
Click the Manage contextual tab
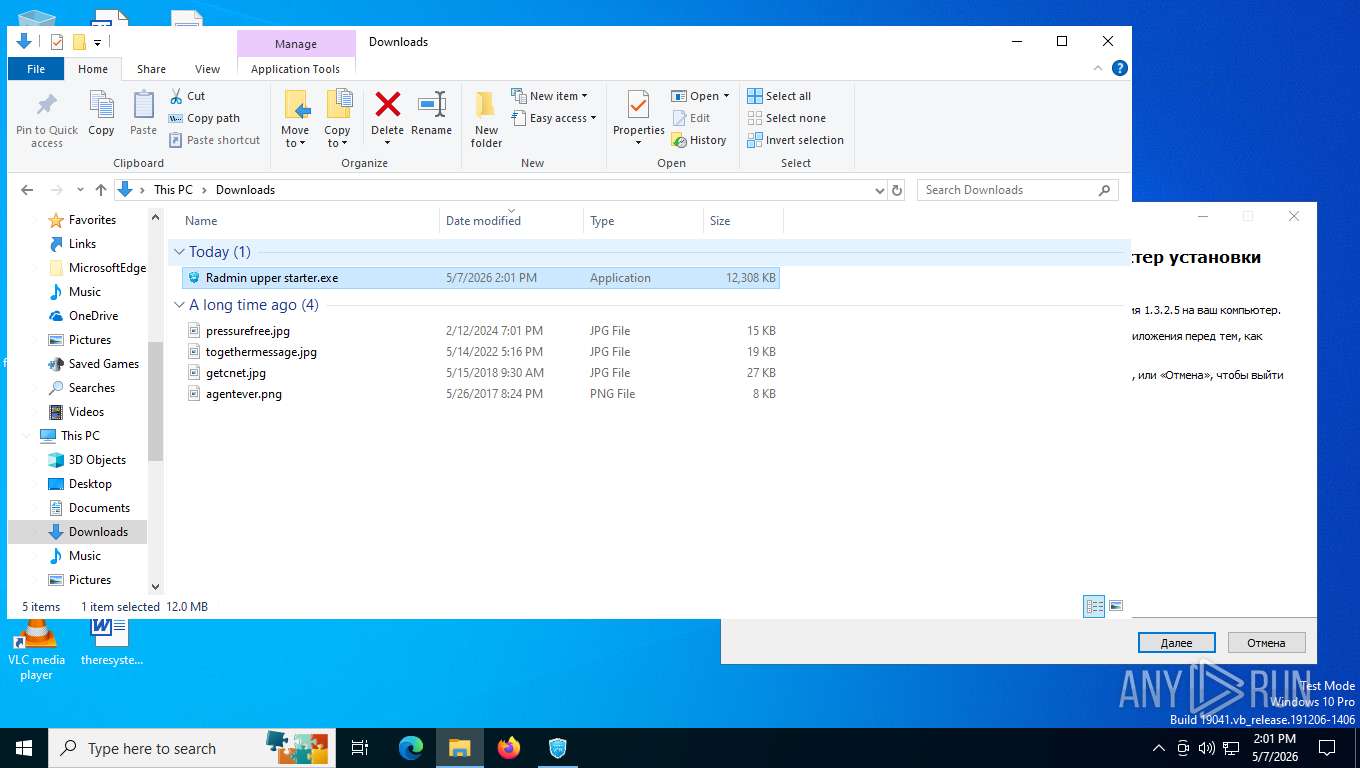pyautogui.click(x=296, y=44)
